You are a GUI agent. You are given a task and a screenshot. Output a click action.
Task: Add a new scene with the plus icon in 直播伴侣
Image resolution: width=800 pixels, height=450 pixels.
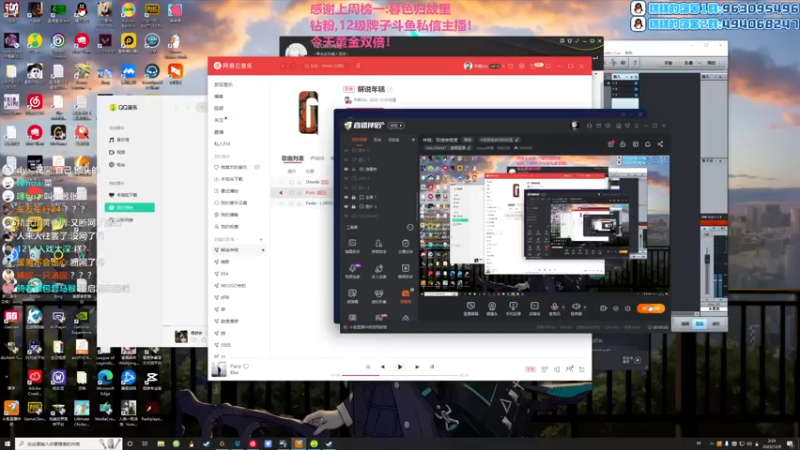pyautogui.click(x=413, y=140)
